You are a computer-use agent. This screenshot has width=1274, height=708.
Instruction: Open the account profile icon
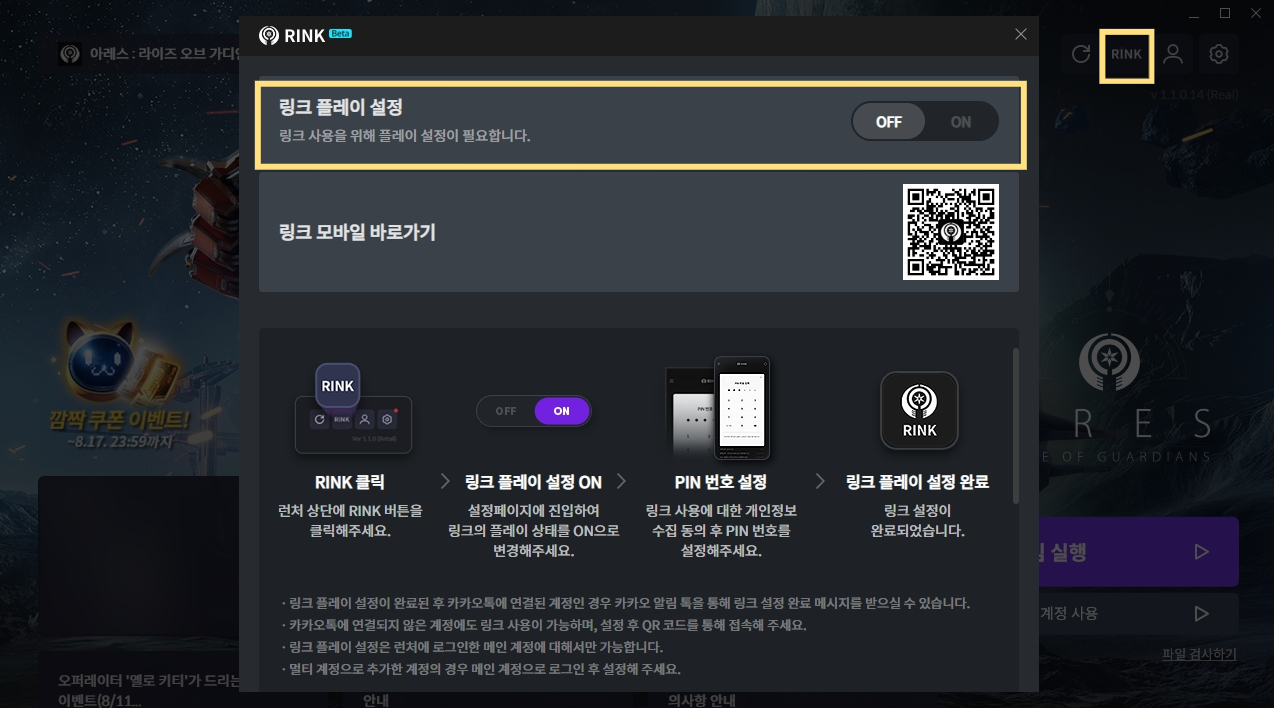1173,54
